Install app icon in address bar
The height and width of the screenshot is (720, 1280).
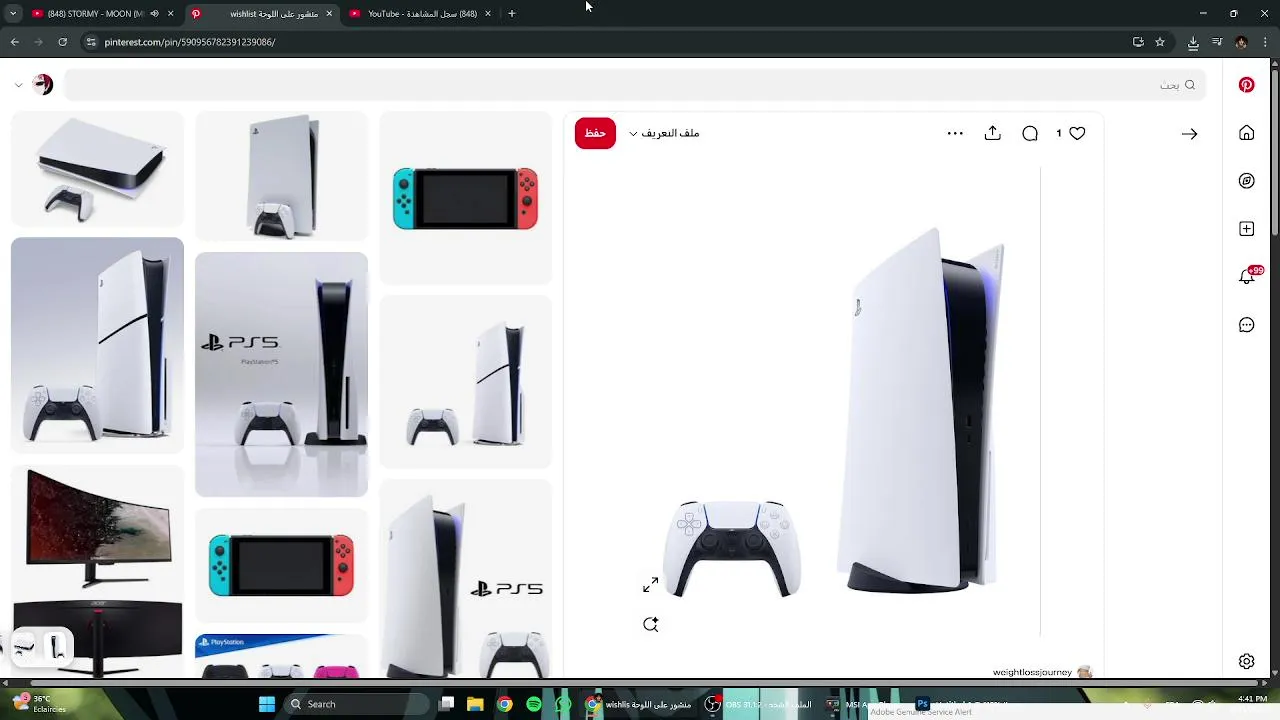tap(1138, 42)
